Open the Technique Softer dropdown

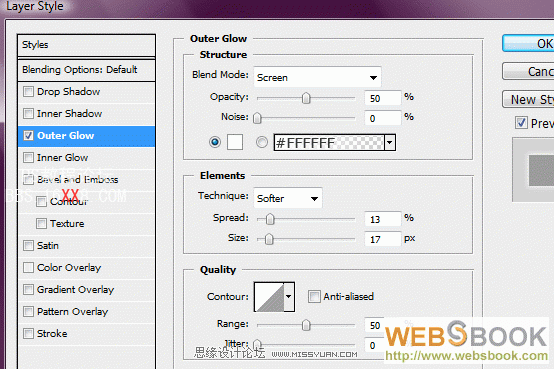coord(288,198)
